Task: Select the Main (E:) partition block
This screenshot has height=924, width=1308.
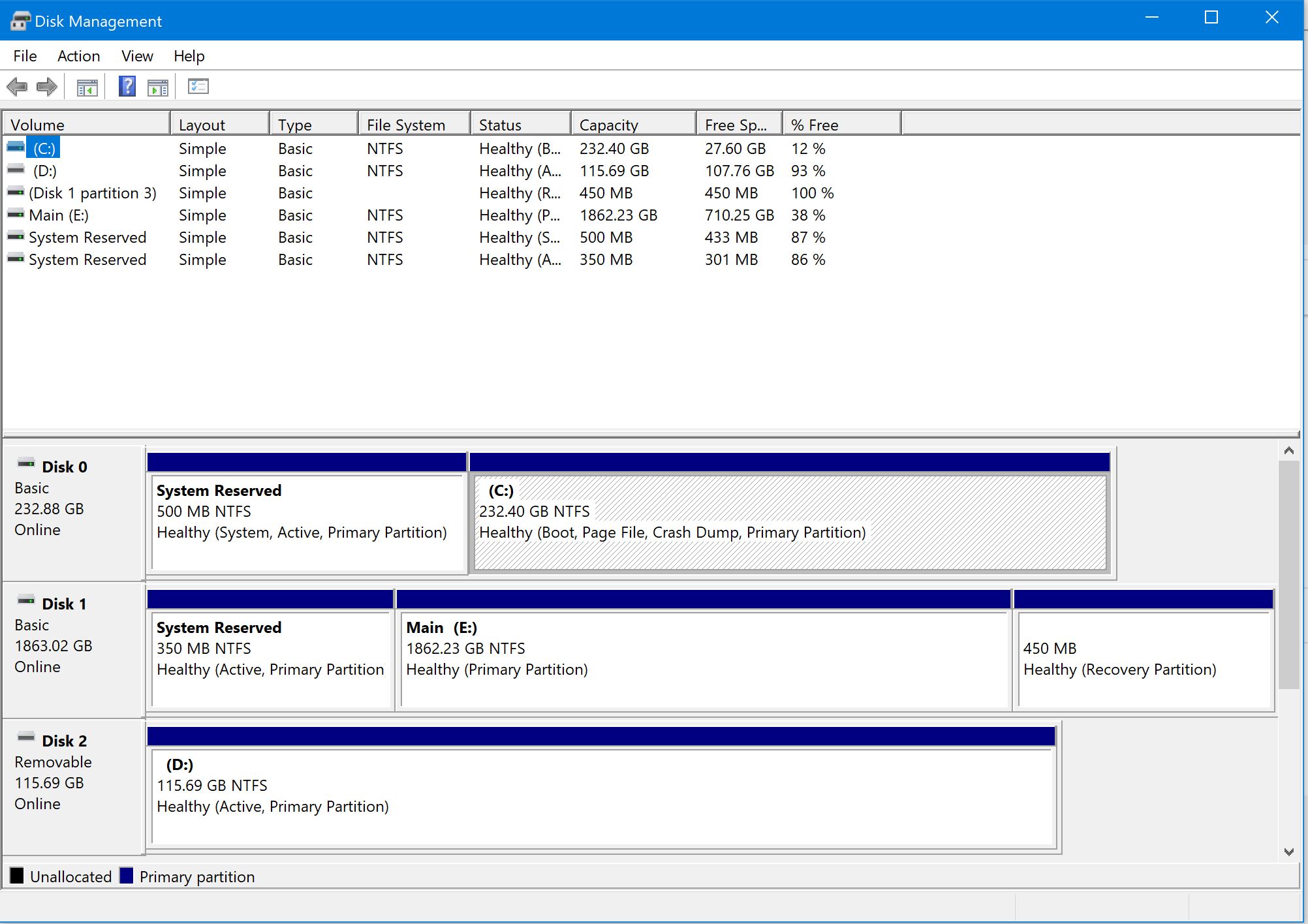Action: pos(704,650)
